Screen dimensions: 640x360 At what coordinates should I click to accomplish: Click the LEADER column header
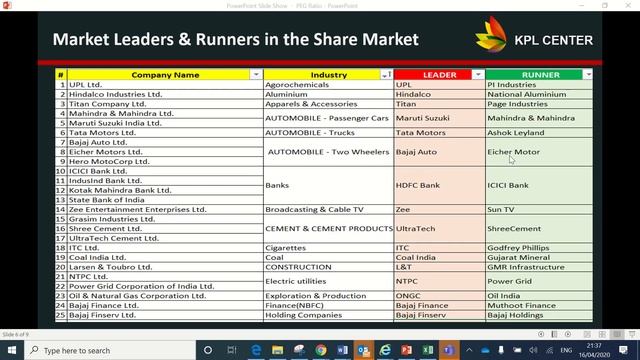(440, 75)
